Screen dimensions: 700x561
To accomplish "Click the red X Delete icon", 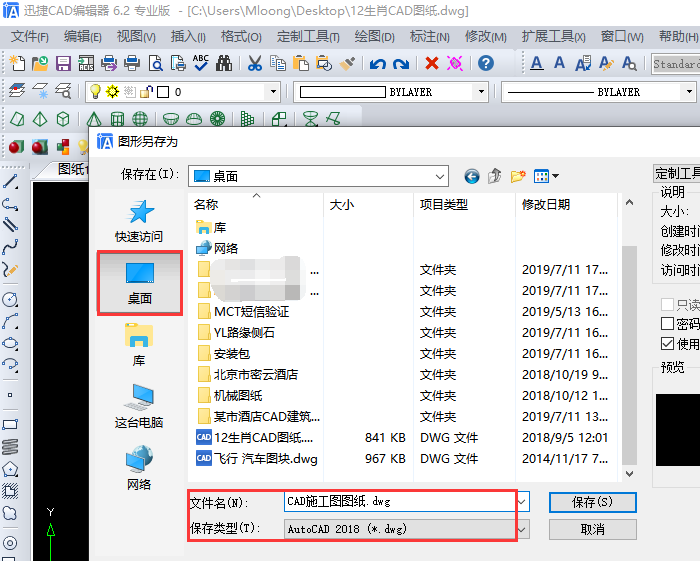I will (432, 63).
